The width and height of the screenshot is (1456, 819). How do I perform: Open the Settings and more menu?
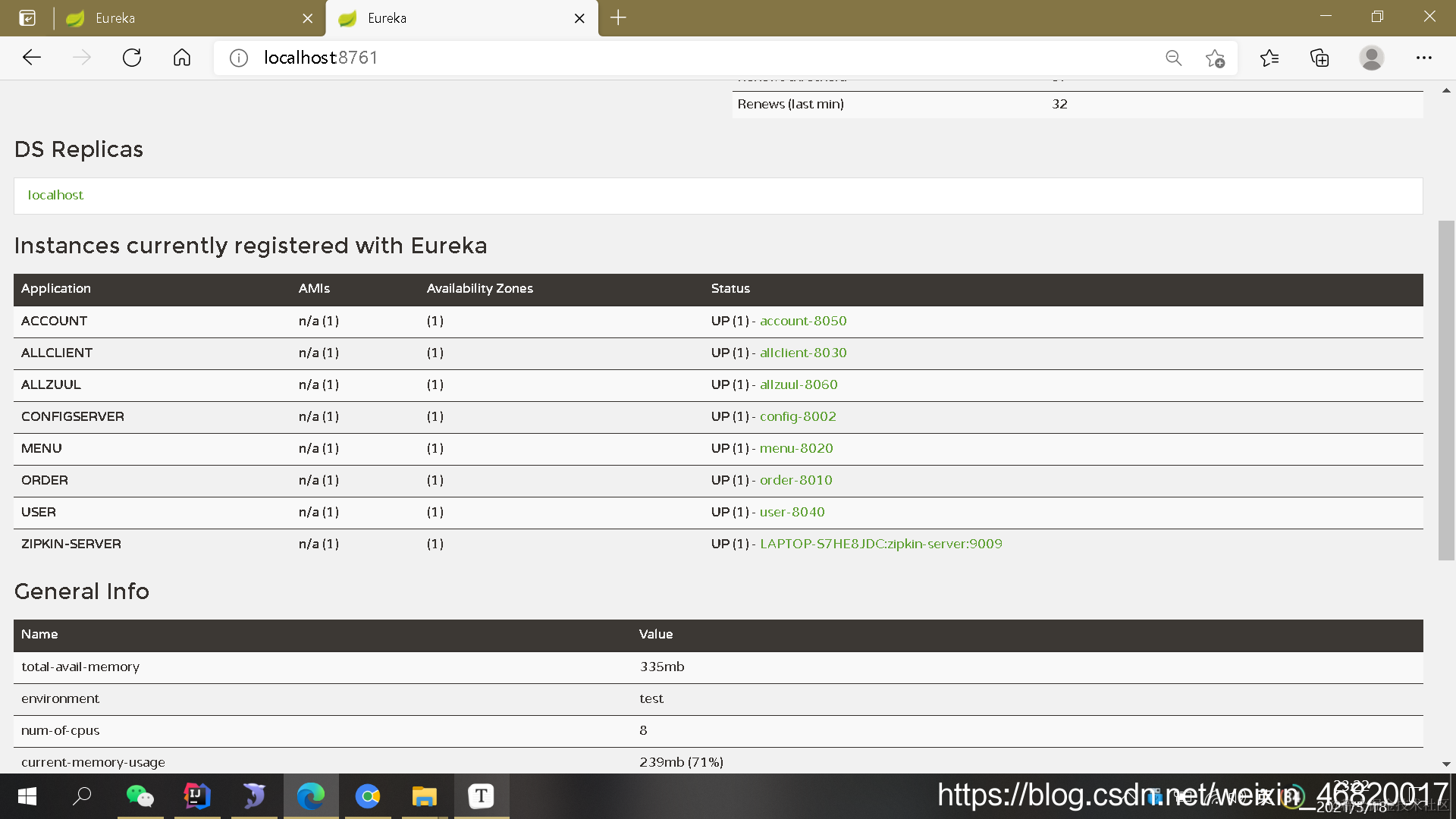[1423, 58]
